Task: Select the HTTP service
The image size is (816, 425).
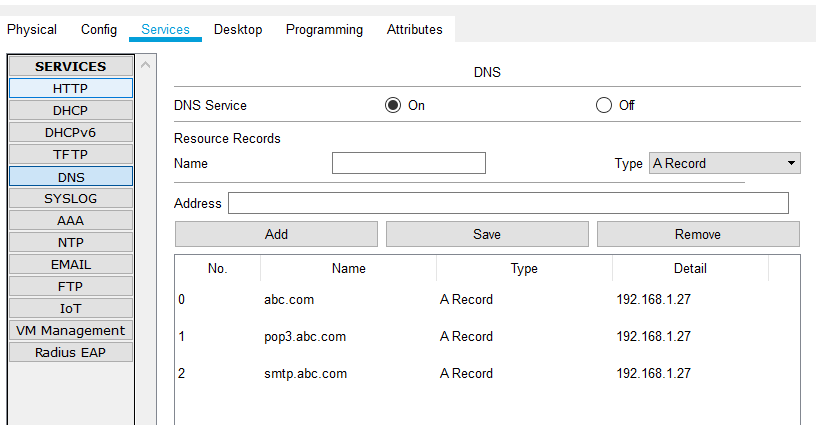Action: click(70, 88)
